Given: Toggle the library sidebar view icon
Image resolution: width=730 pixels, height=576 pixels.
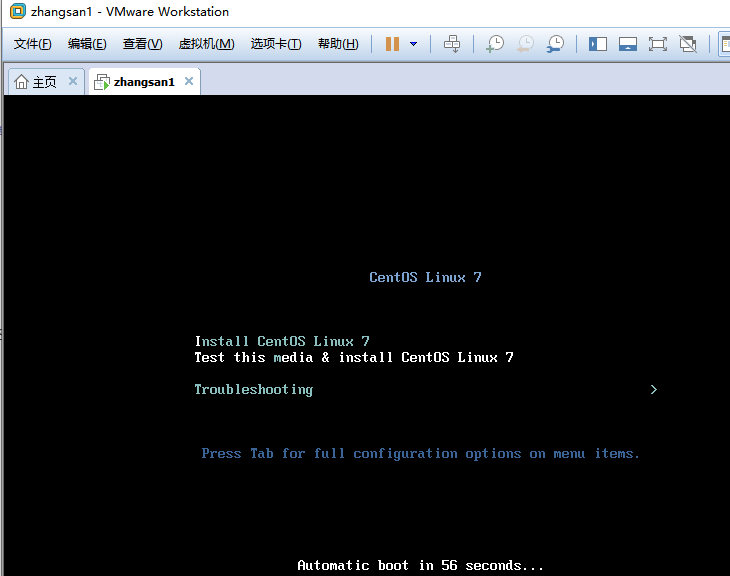Looking at the screenshot, I should pyautogui.click(x=598, y=44).
